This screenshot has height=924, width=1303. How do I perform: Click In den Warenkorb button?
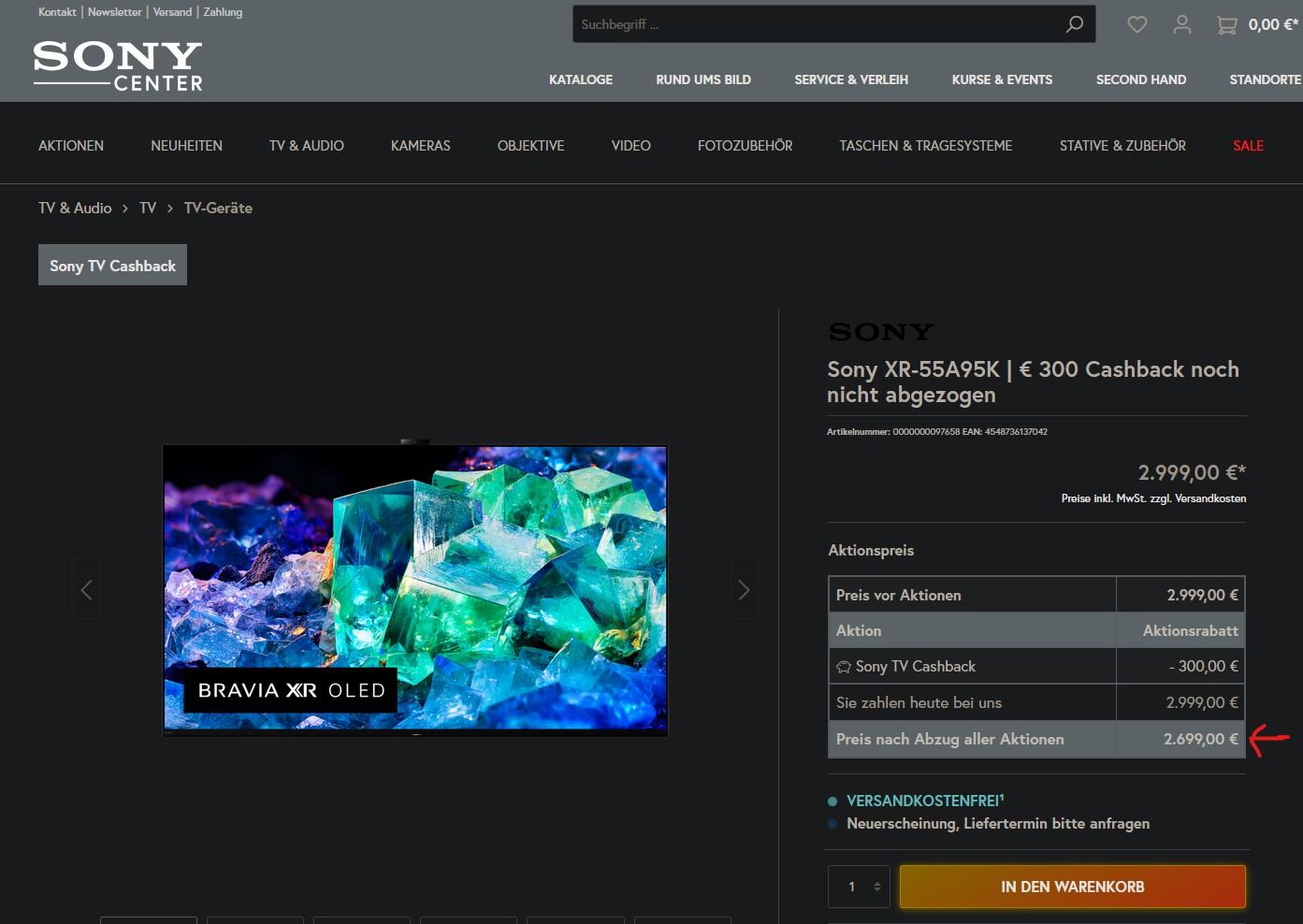click(x=1072, y=887)
